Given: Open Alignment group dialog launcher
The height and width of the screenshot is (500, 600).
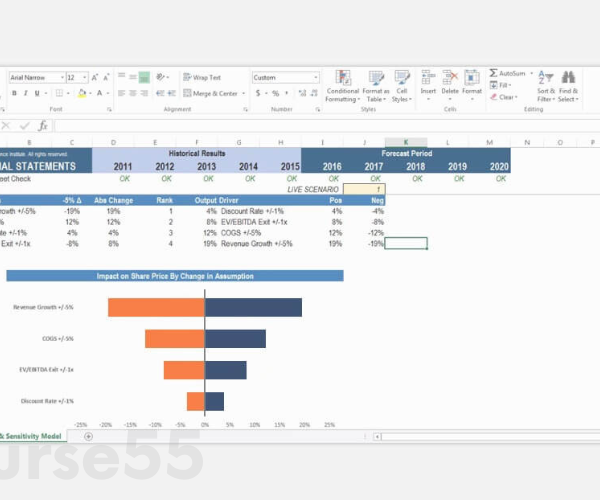Looking at the screenshot, I should pos(245,110).
